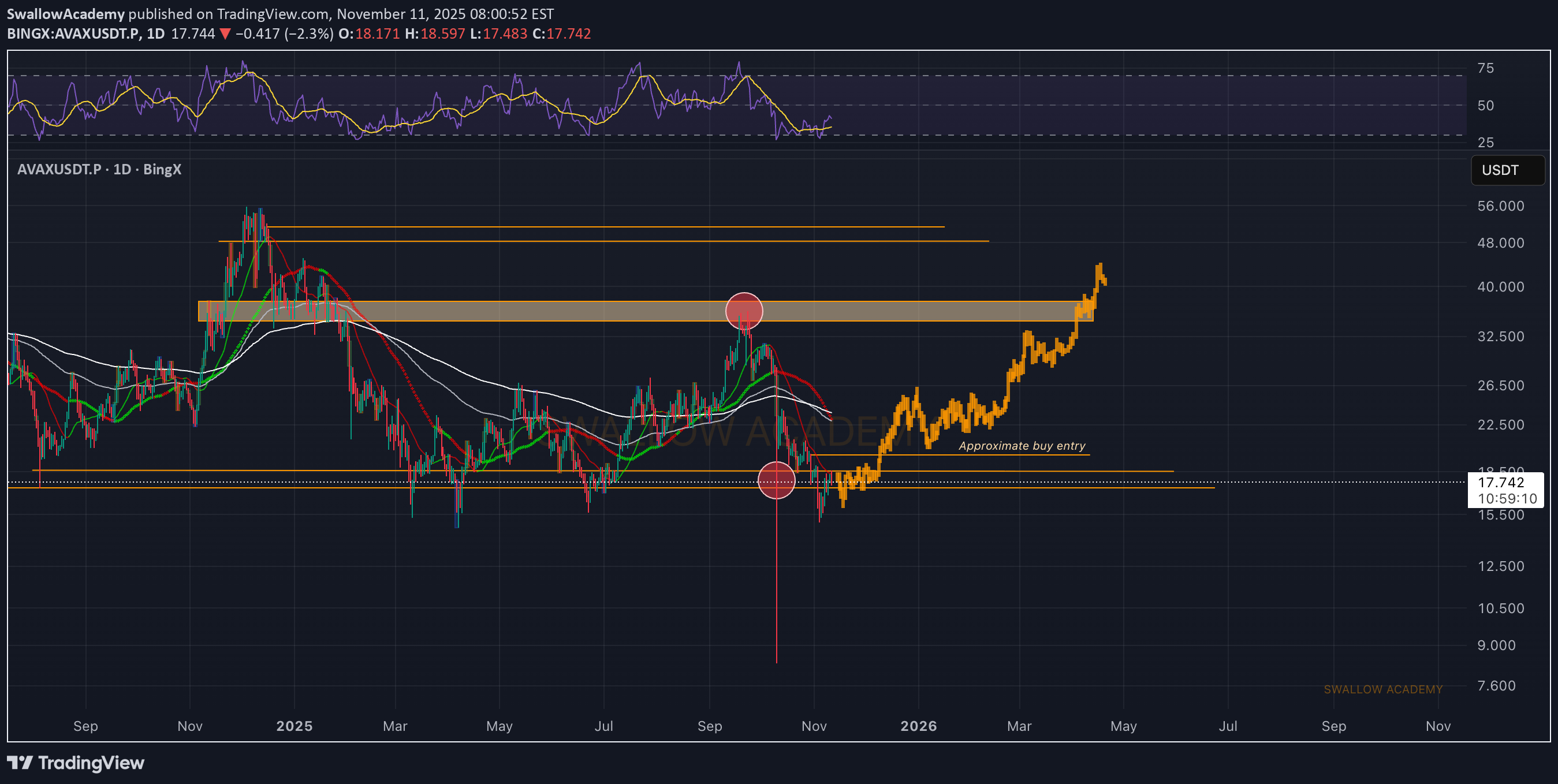1558x784 pixels.
Task: Click the red down-triangle price change indicator
Action: 225,34
